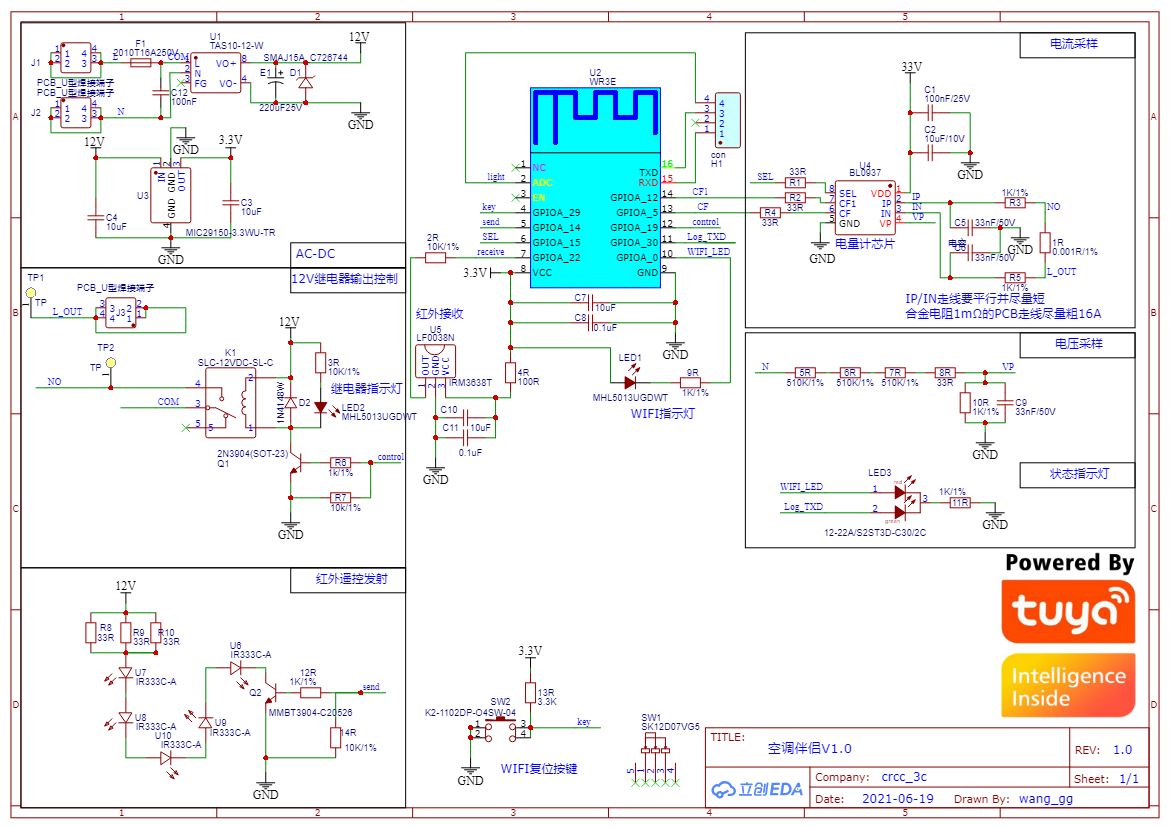Click the light net label
Viewport: 1170px width, 828px height.
point(495,177)
